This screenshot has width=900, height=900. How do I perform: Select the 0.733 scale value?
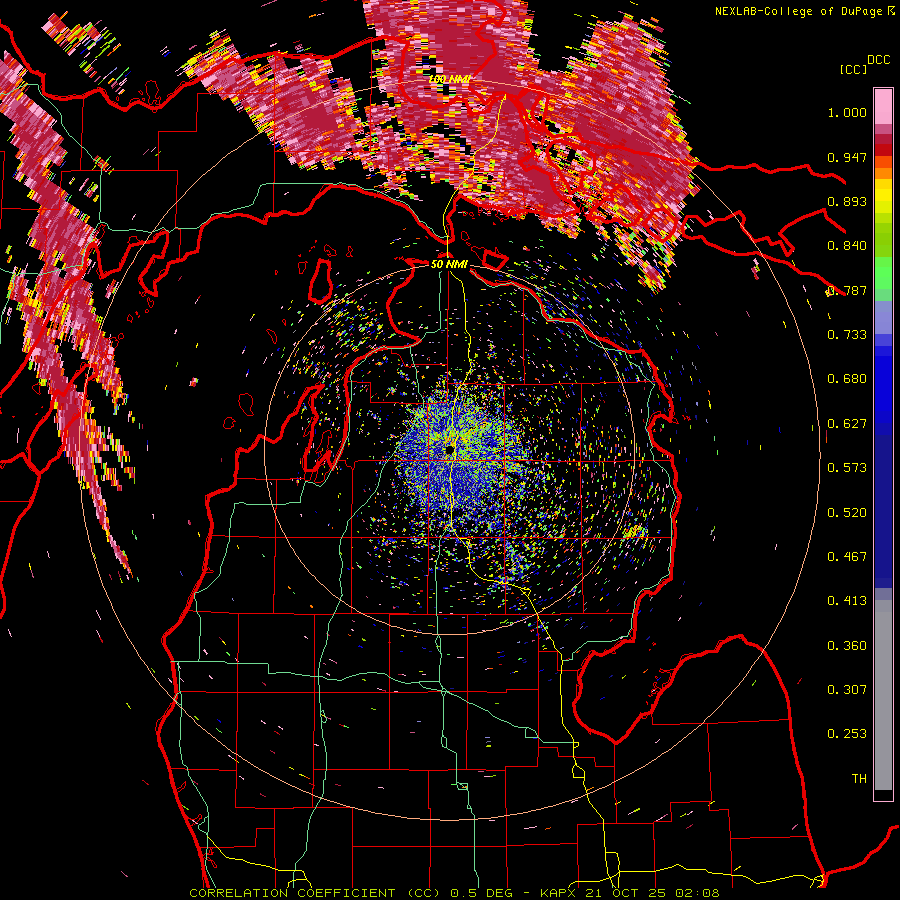click(847, 335)
